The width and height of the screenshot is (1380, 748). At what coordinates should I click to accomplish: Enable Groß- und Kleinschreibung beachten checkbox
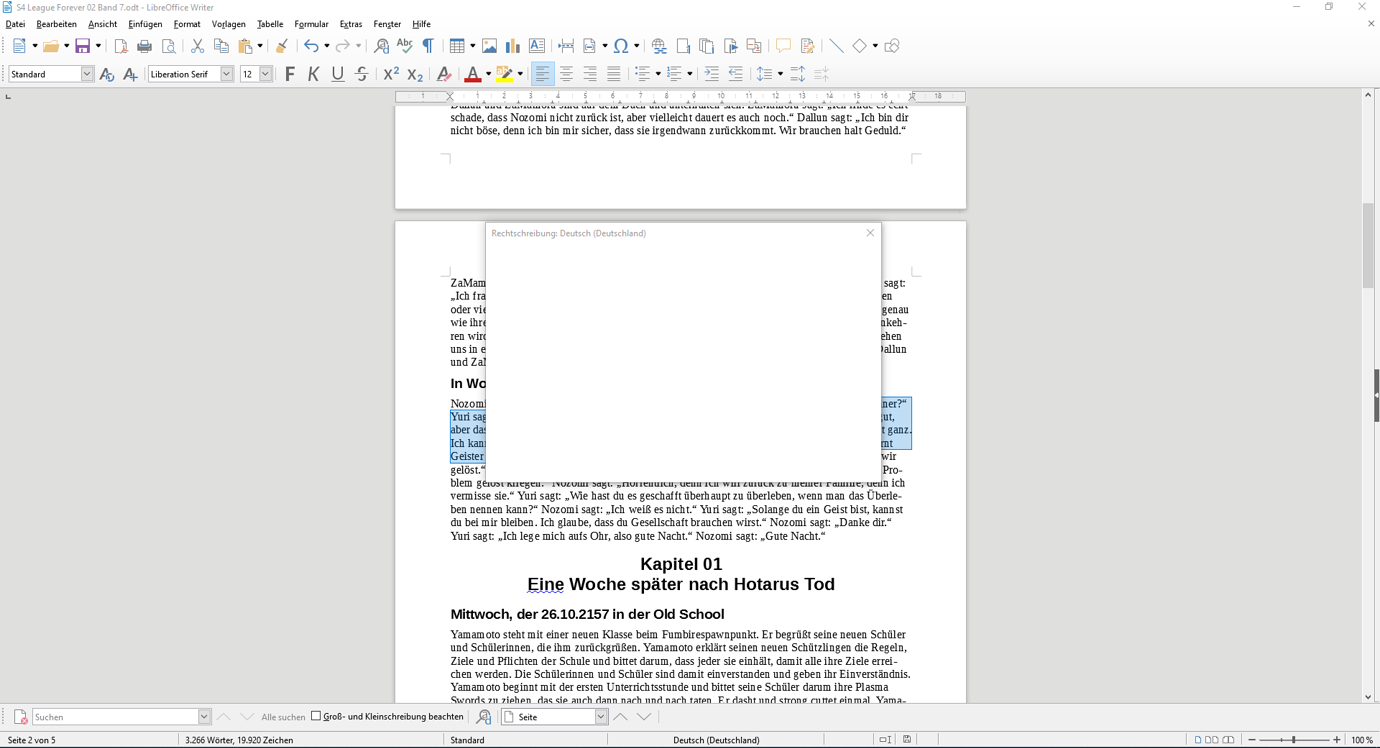[316, 716]
